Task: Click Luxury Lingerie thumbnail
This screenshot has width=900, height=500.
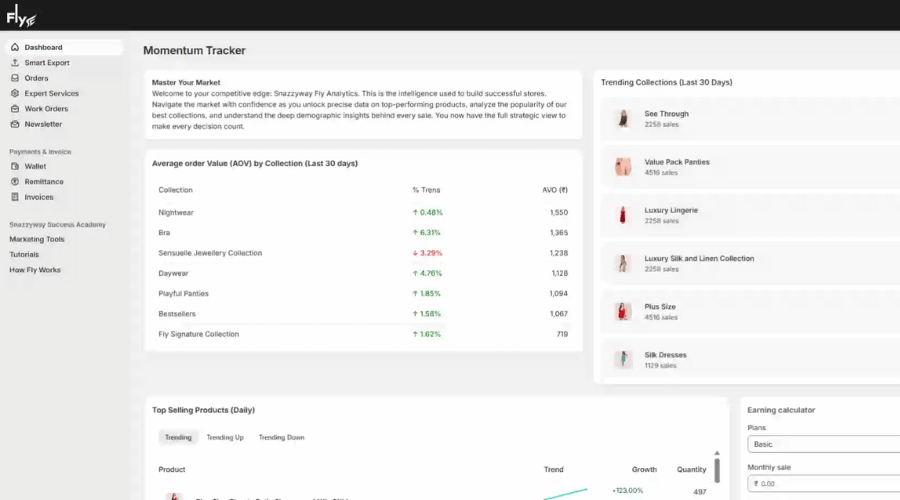Action: pos(623,215)
